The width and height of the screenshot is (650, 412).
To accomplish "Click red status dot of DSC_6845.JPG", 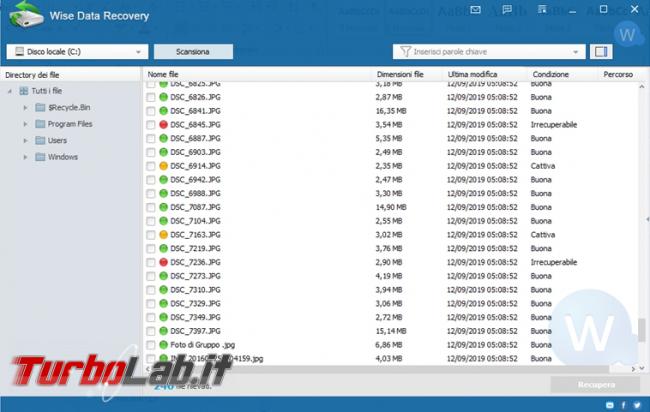I will [x=163, y=124].
